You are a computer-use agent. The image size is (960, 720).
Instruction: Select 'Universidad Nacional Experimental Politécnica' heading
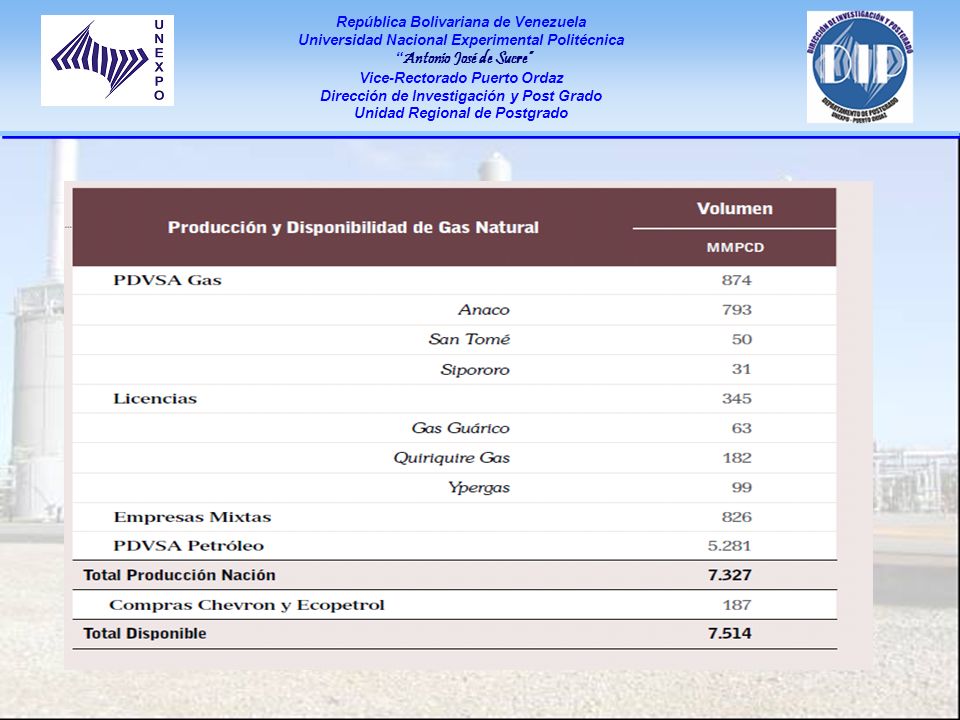click(461, 40)
